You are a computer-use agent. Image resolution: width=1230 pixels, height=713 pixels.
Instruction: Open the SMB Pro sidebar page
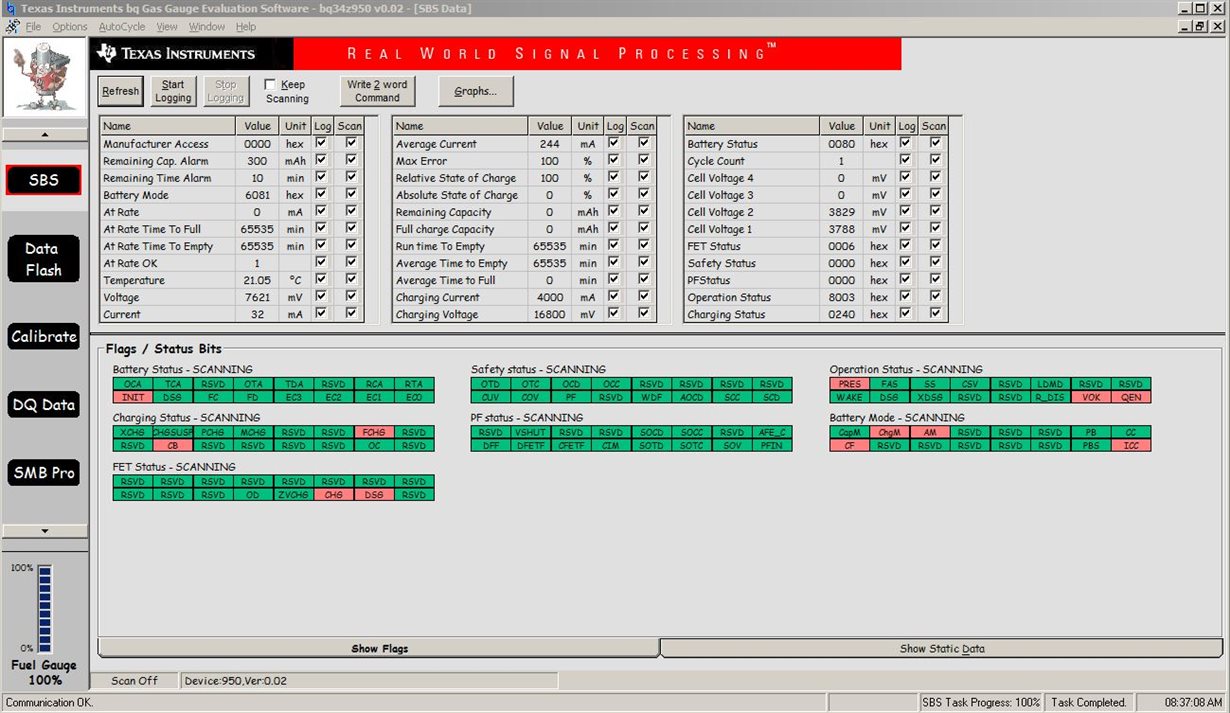(x=43, y=473)
